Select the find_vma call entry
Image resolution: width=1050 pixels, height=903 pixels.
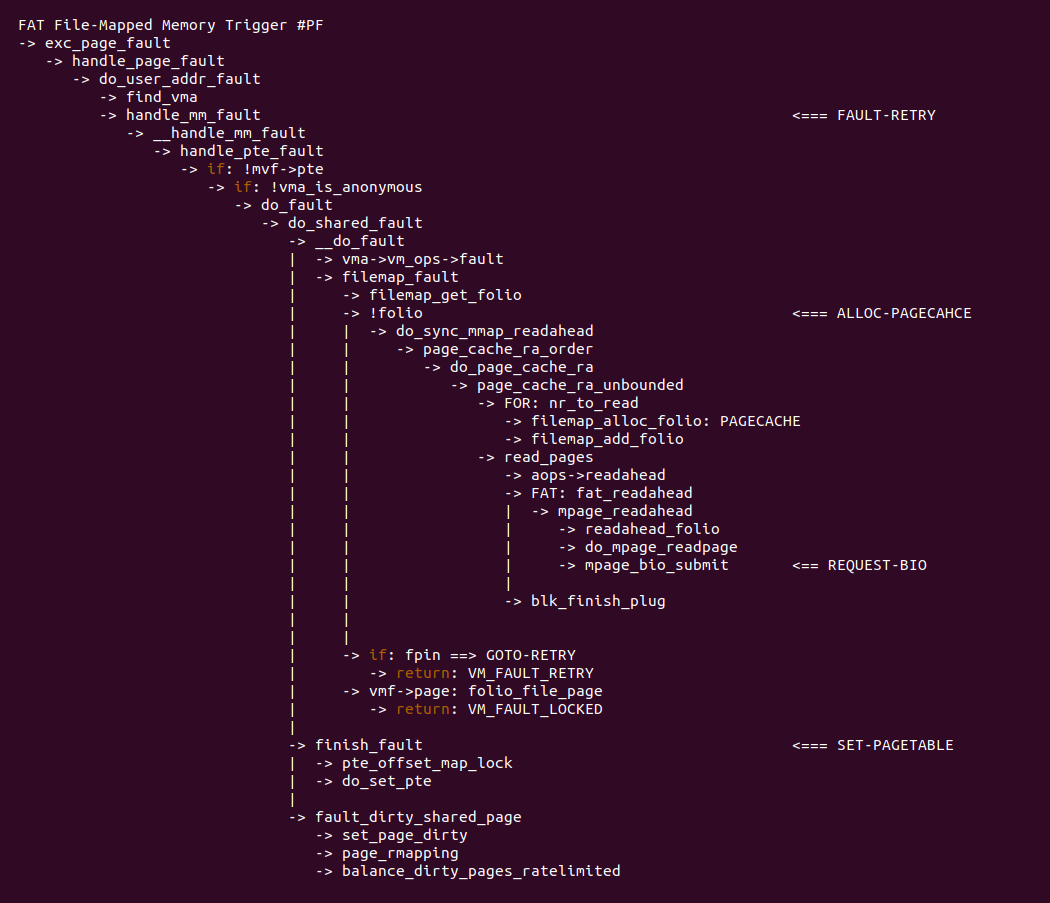(x=161, y=97)
